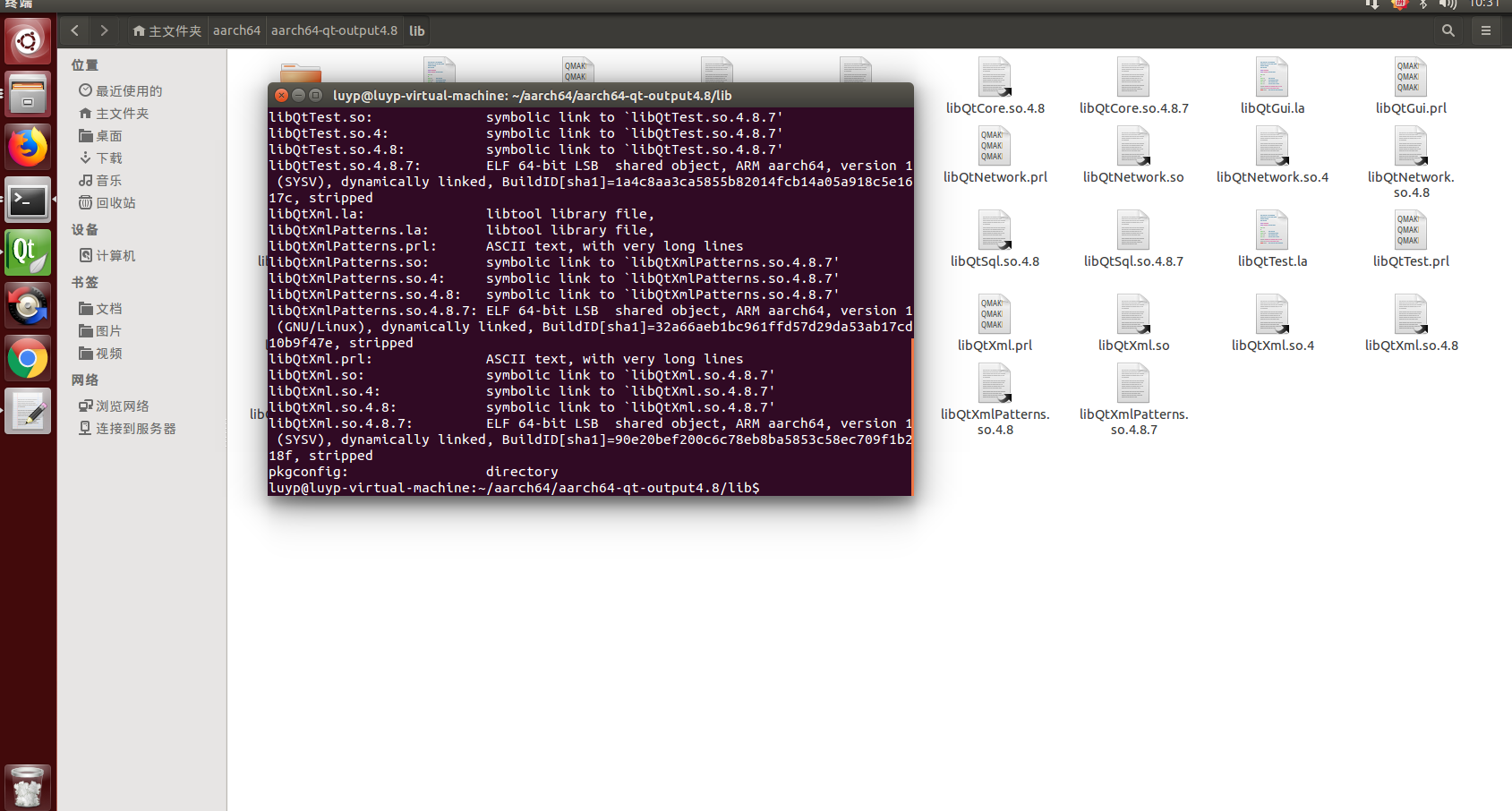This screenshot has width=1512, height=811.
Task: Maximize the terminal window
Action: click(315, 95)
